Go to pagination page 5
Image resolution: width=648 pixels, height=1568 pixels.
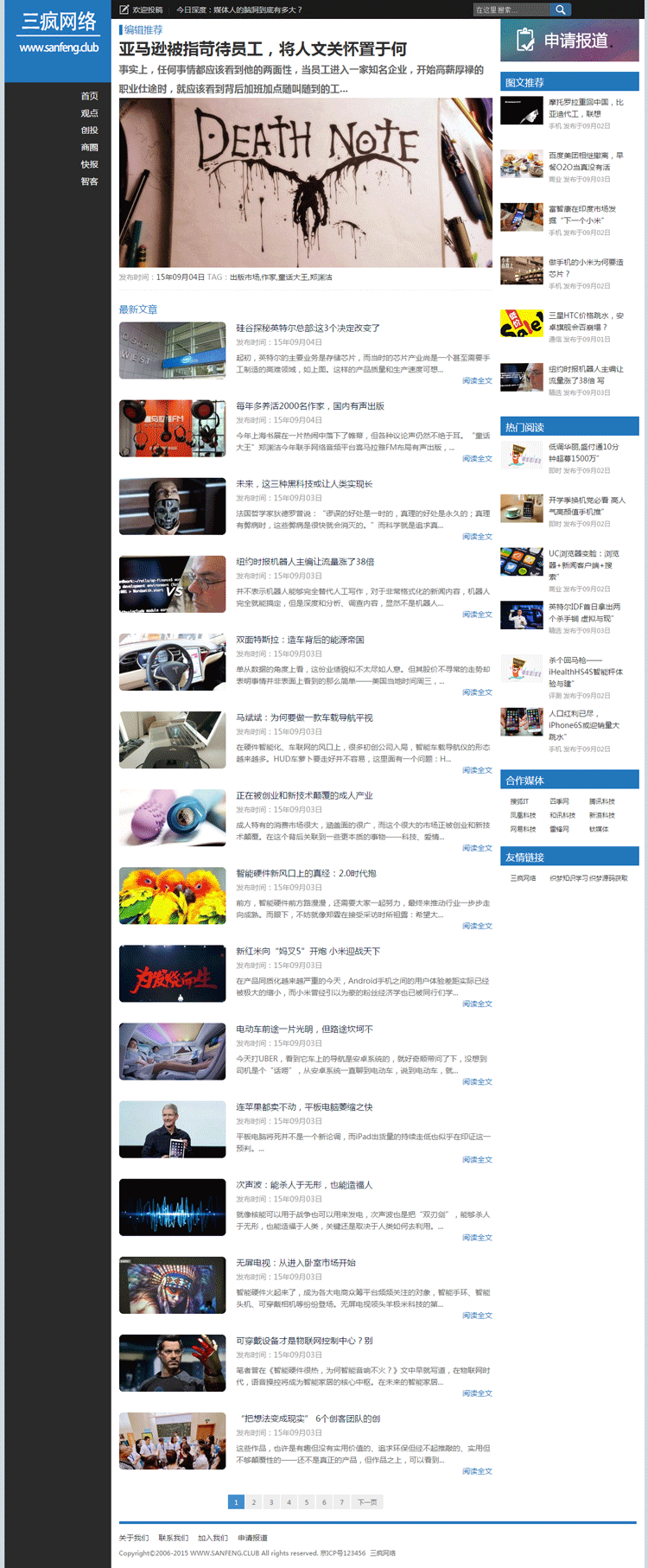(x=306, y=1502)
